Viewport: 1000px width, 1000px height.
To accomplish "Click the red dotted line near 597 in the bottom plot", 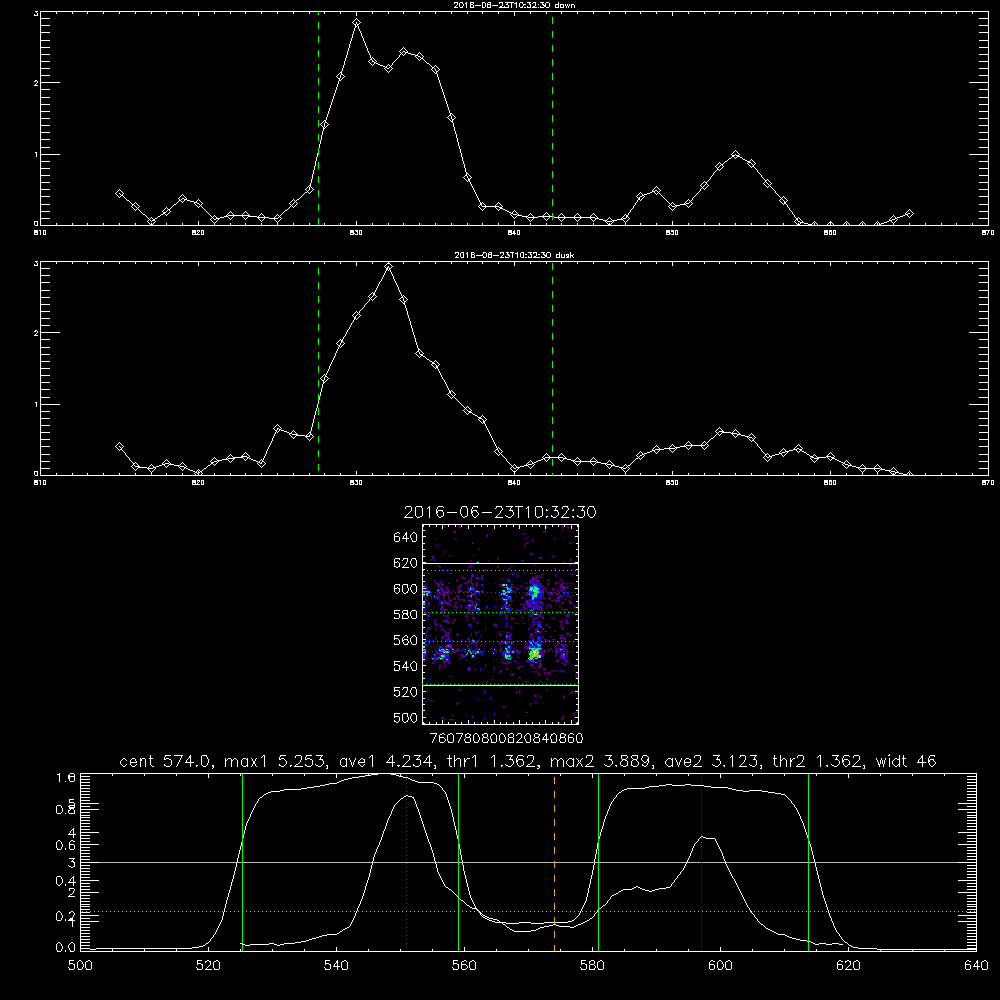I will (x=702, y=862).
